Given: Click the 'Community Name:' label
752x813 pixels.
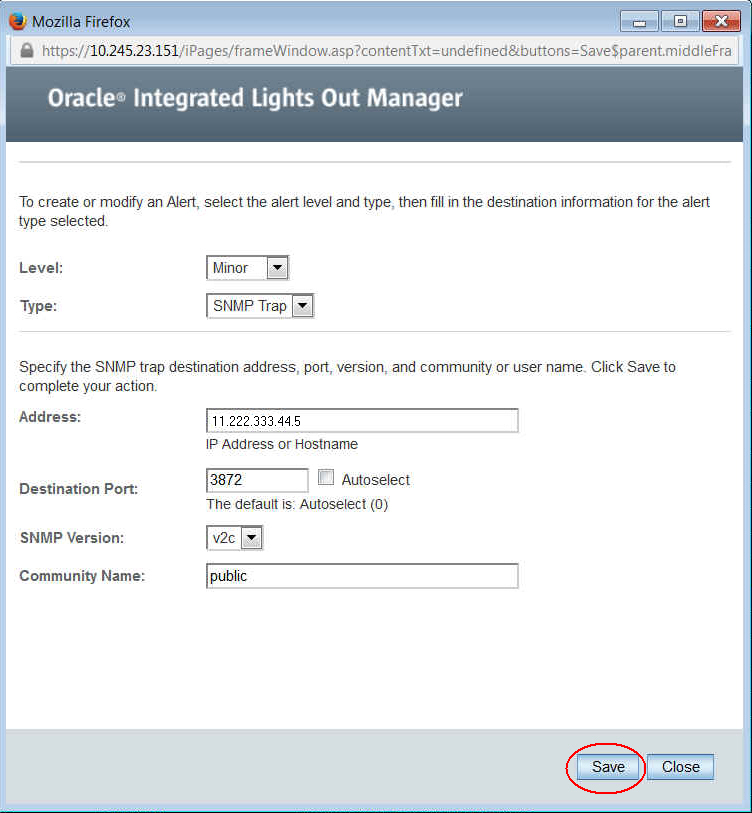Looking at the screenshot, I should 82,576.
